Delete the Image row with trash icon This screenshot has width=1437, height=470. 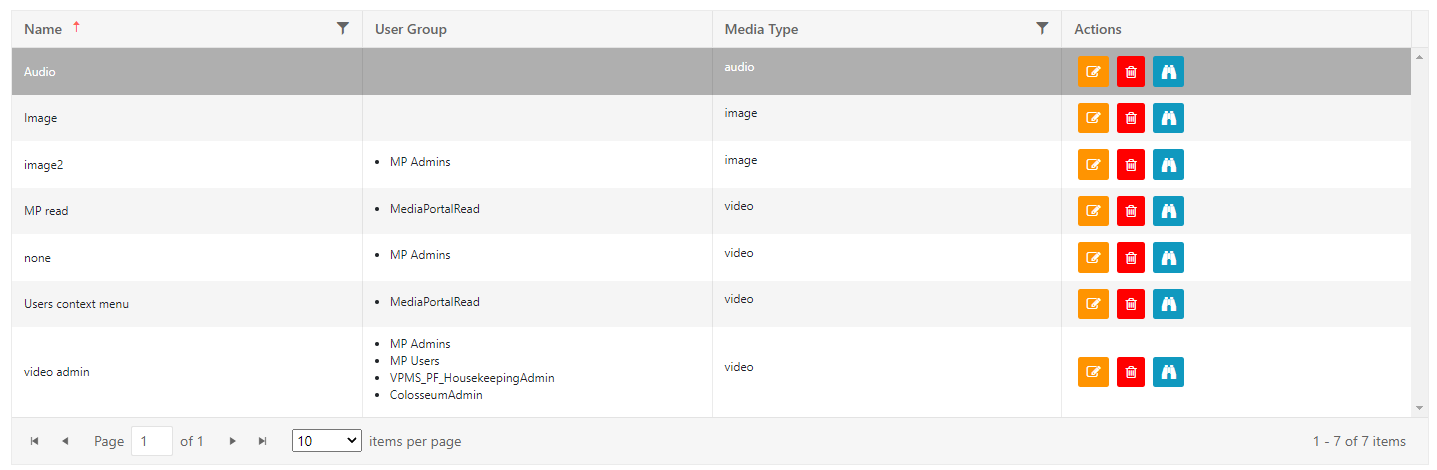click(x=1131, y=118)
